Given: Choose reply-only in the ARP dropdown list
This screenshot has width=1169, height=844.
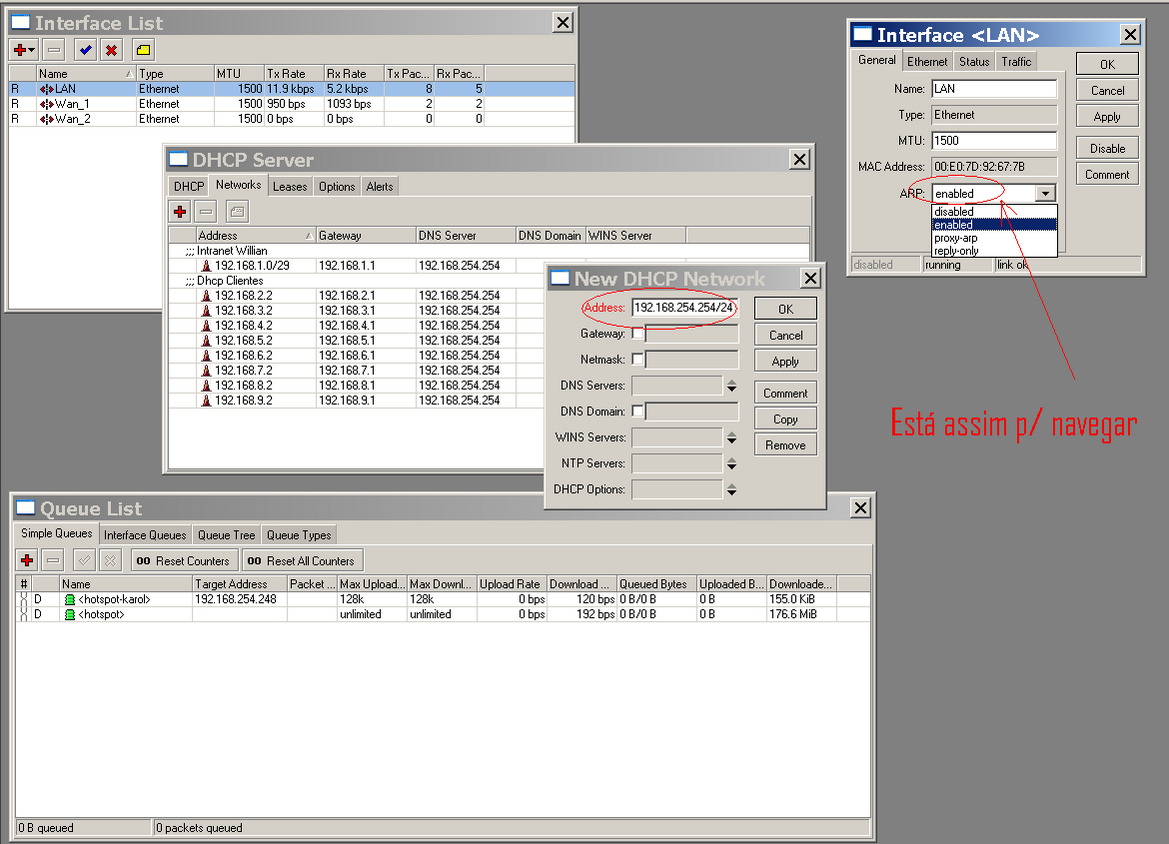Looking at the screenshot, I should 994,251.
